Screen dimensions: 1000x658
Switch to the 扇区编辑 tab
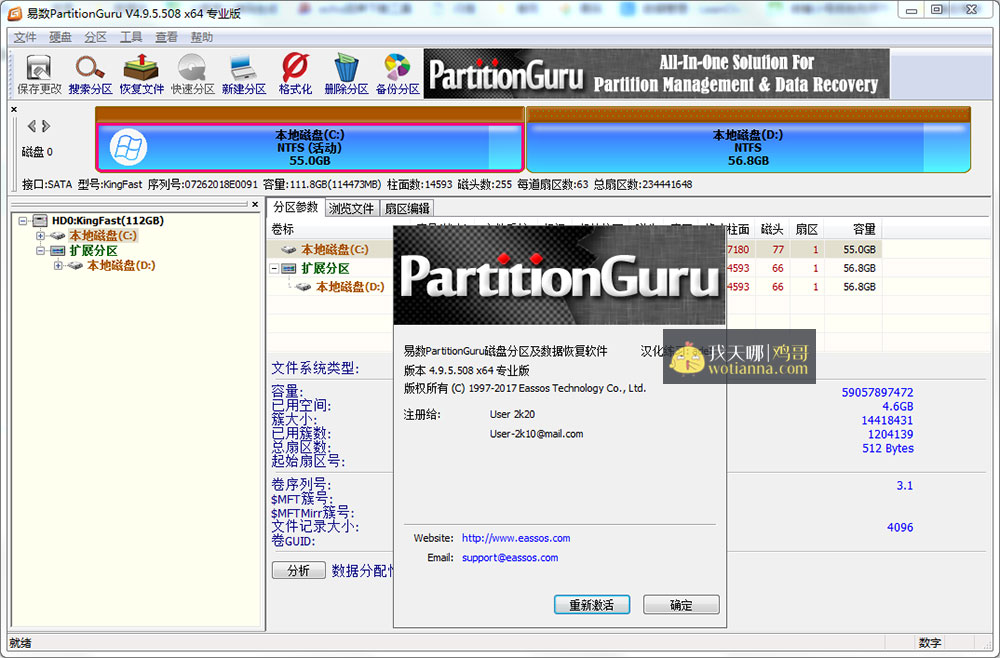pyautogui.click(x=407, y=208)
